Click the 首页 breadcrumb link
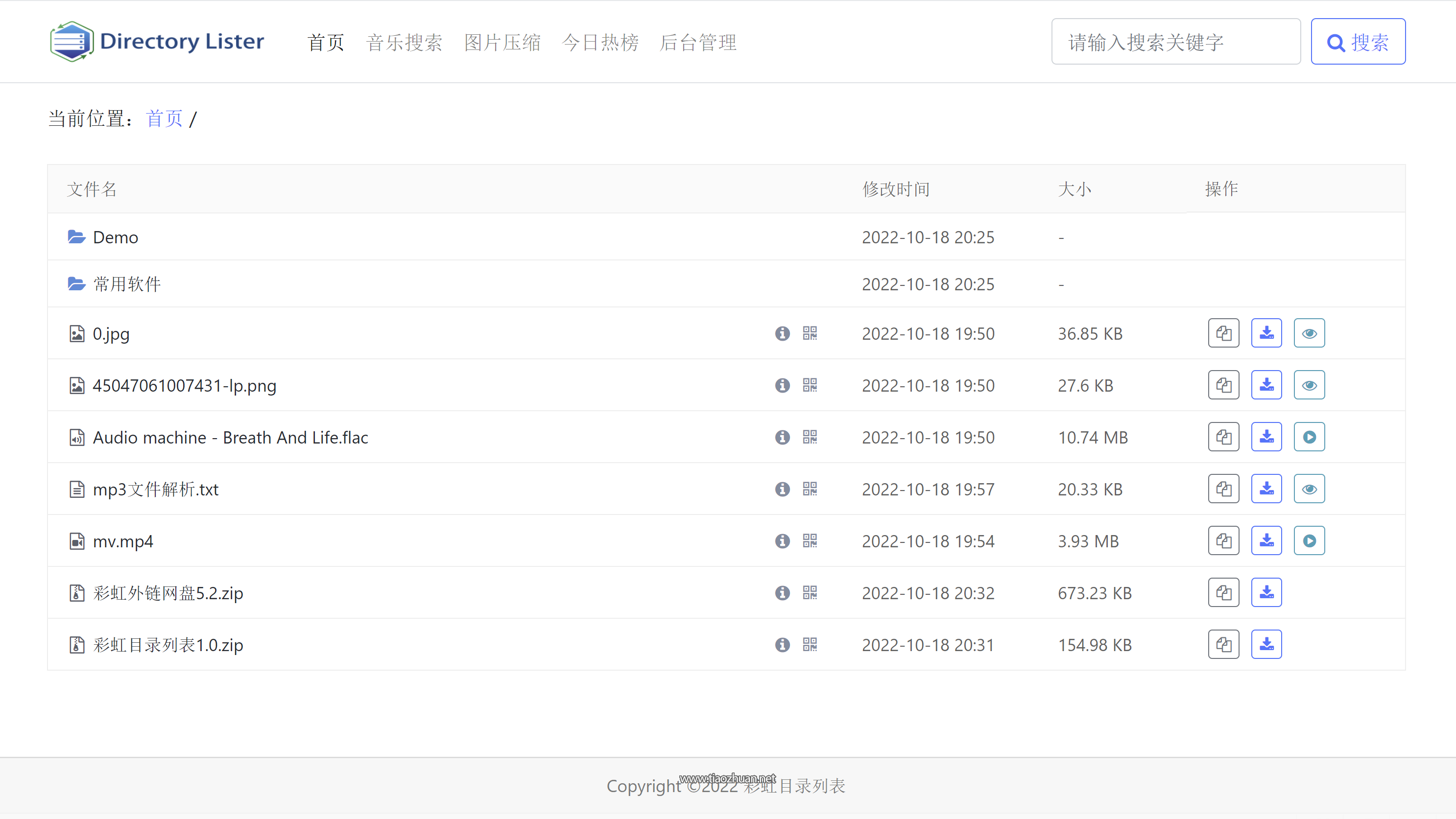 [164, 118]
